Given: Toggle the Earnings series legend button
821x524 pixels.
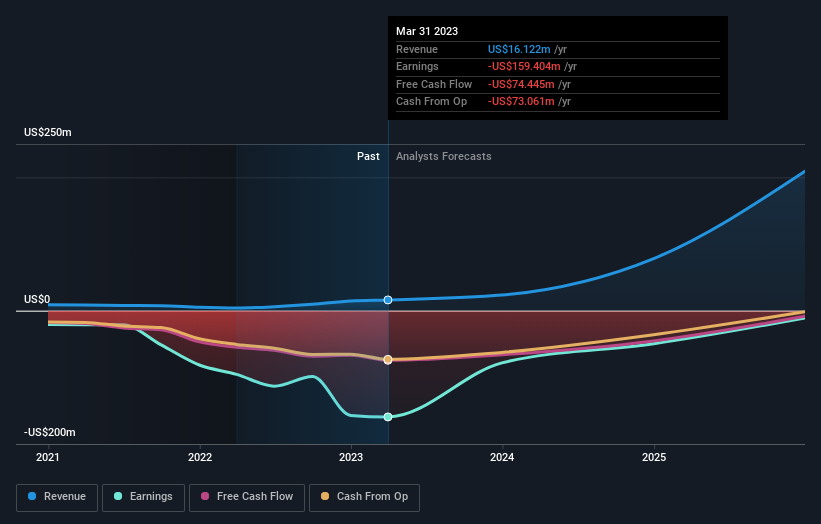Looking at the screenshot, I should 143,497.
